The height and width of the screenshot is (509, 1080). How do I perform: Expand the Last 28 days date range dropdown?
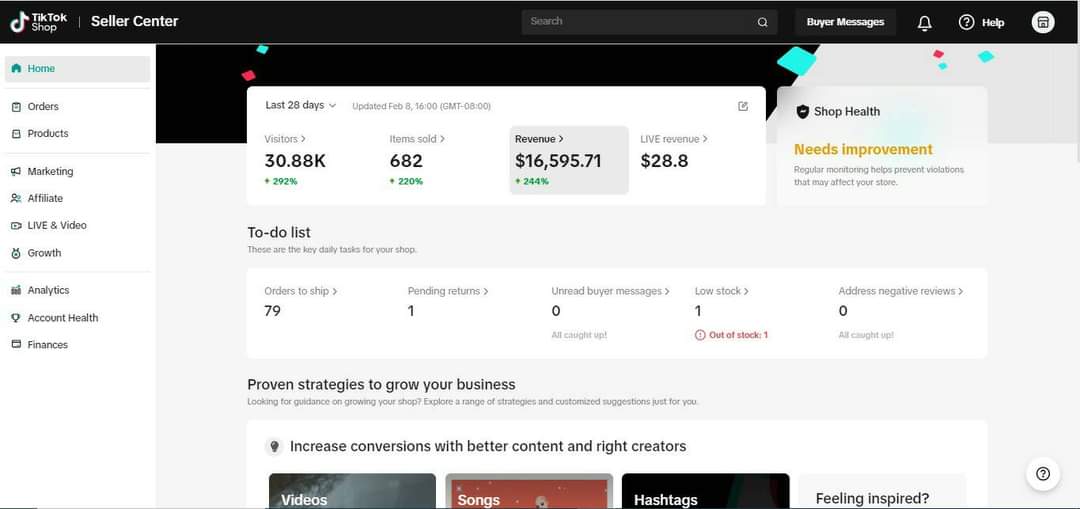coord(300,105)
